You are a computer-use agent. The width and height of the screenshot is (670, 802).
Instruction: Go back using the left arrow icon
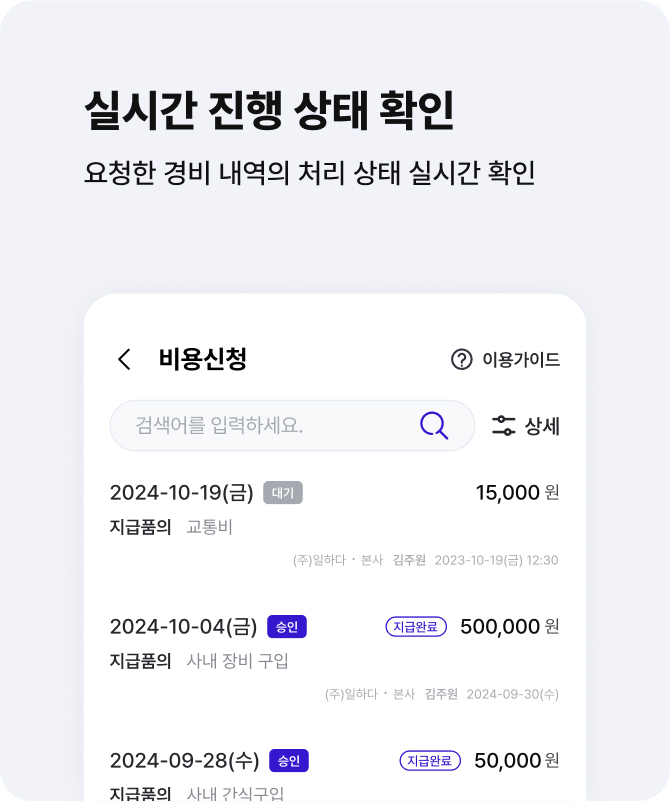coord(124,359)
